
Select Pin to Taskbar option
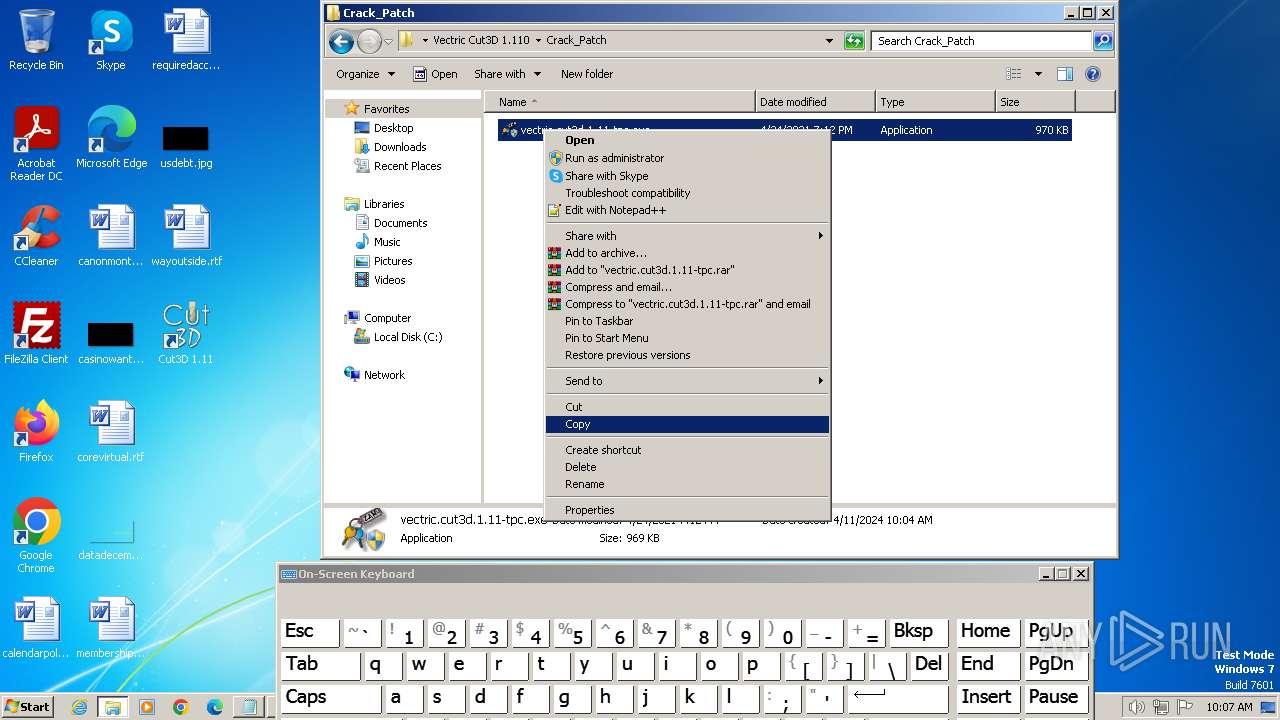[x=687, y=321]
